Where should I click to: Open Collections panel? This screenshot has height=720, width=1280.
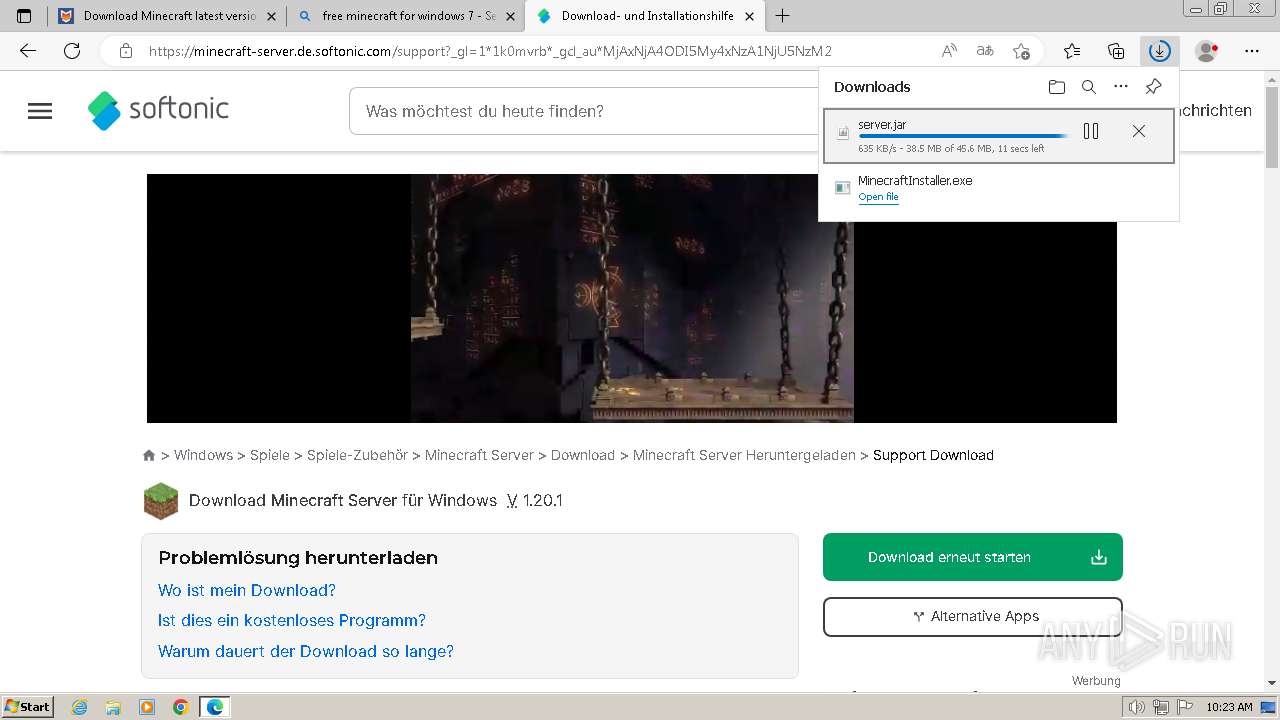tap(1116, 51)
